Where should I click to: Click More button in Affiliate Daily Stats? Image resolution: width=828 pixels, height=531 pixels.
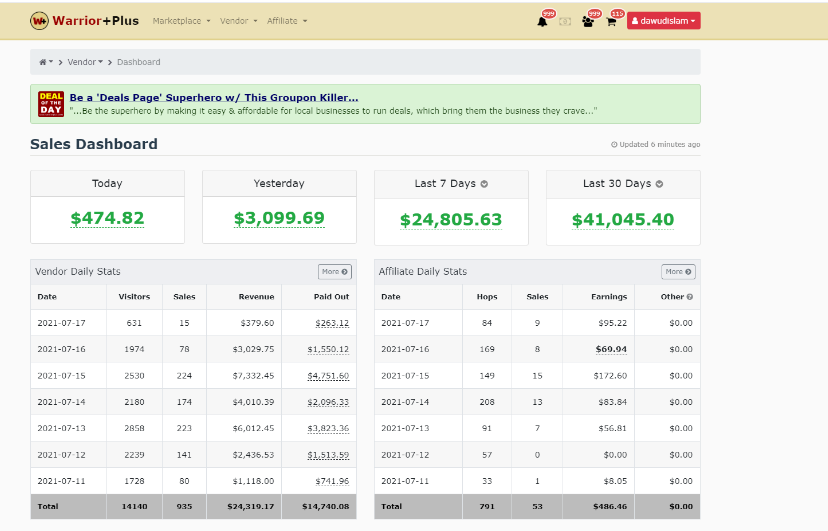pyautogui.click(x=678, y=272)
